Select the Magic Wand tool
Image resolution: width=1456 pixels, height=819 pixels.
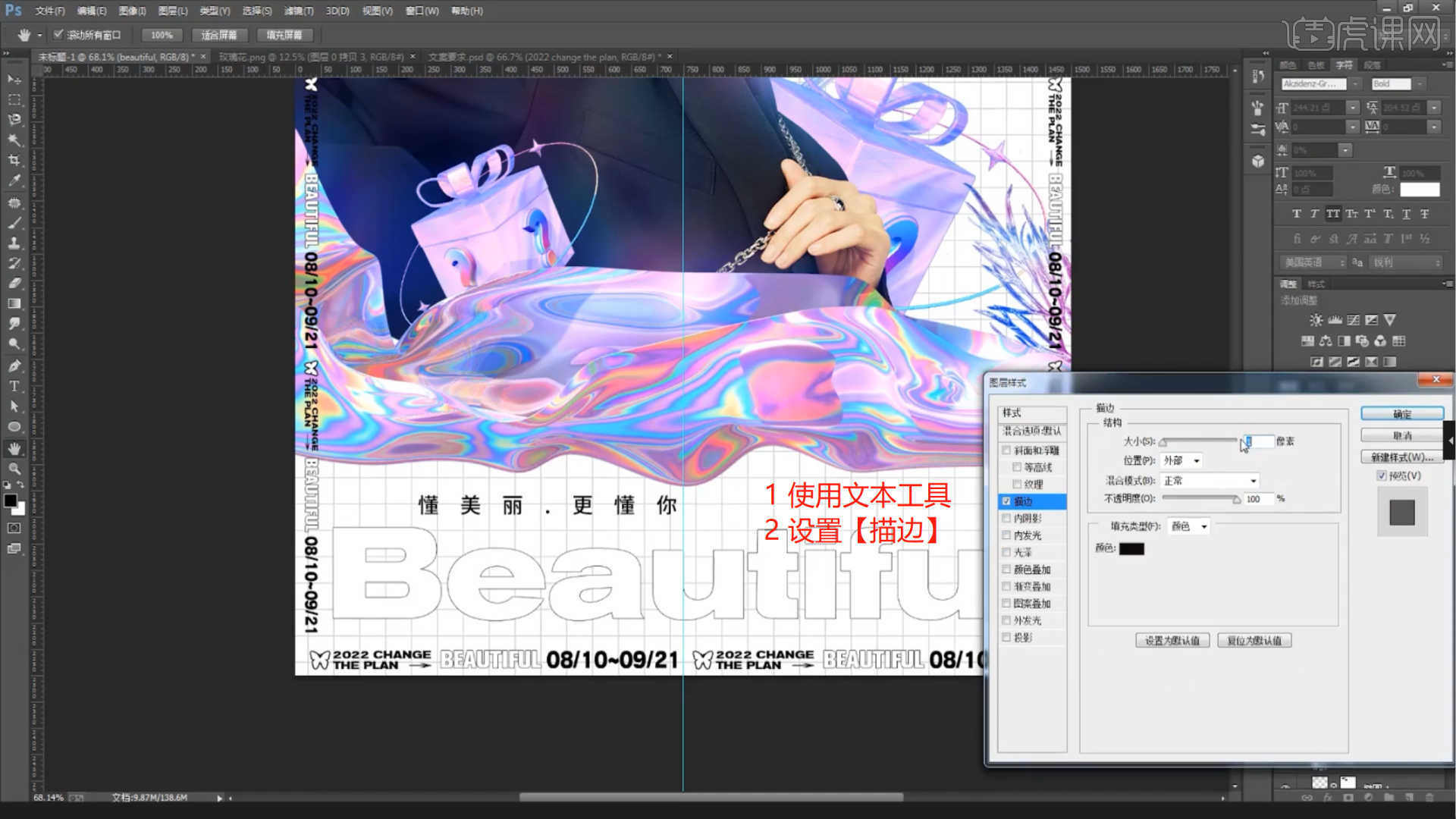click(14, 140)
